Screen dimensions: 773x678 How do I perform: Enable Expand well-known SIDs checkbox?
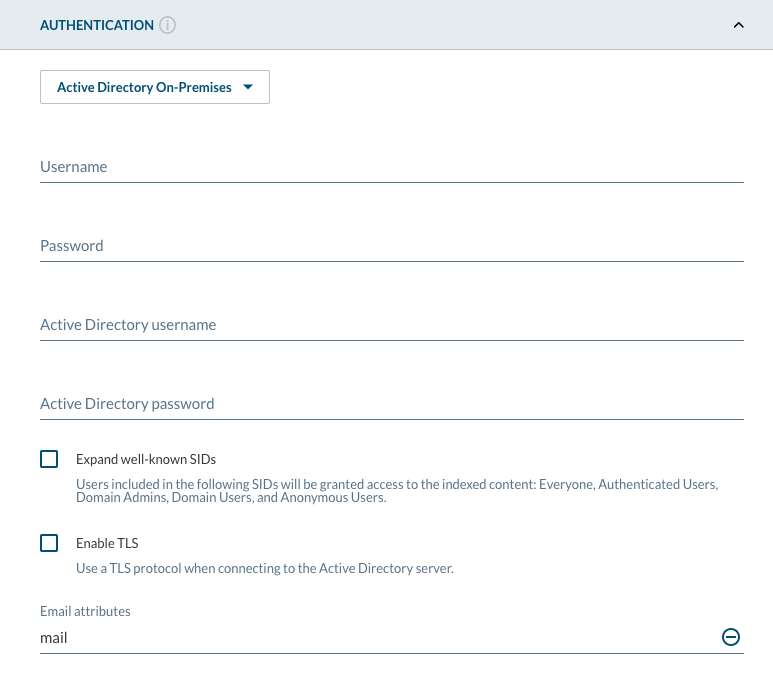pyautogui.click(x=49, y=459)
